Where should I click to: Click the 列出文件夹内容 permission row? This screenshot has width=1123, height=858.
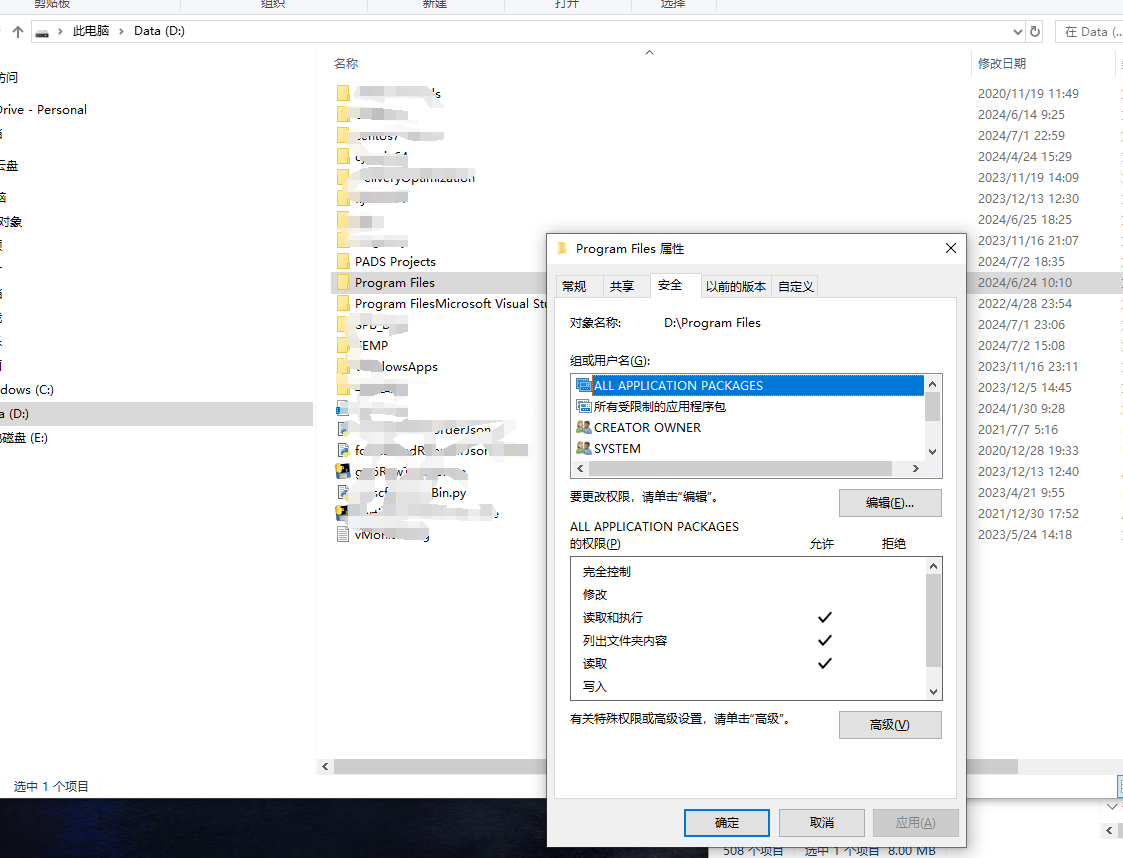tap(748, 640)
